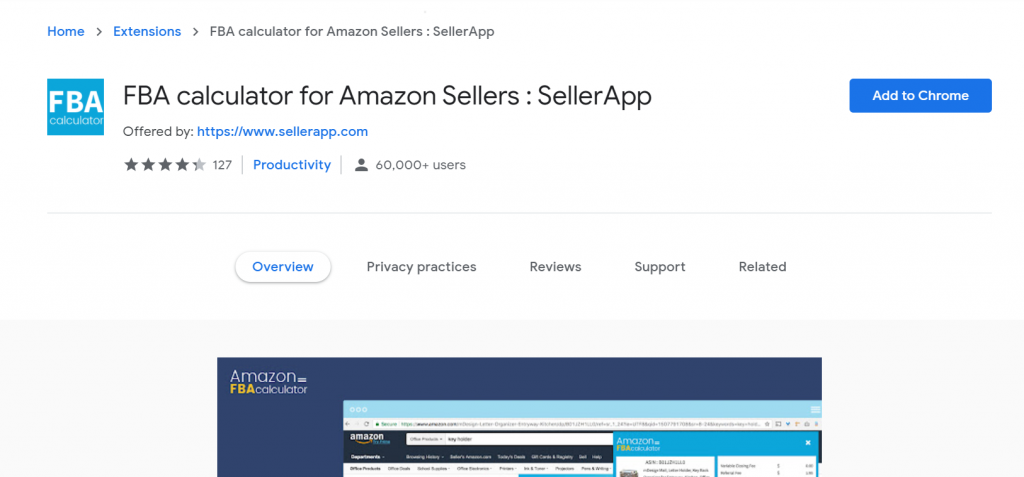Show the Related tab
This screenshot has height=477, width=1024.
tap(762, 267)
